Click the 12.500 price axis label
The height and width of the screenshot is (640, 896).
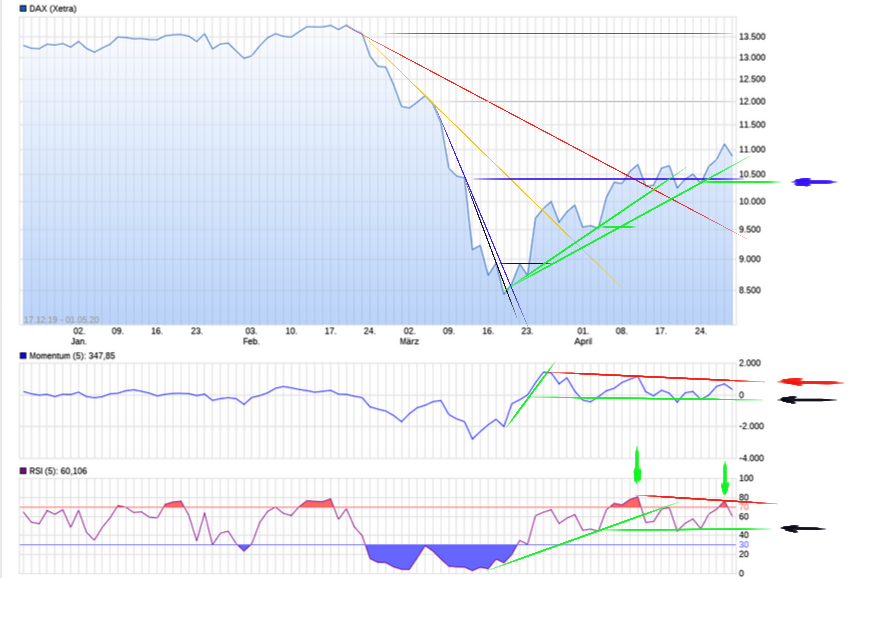752,79
